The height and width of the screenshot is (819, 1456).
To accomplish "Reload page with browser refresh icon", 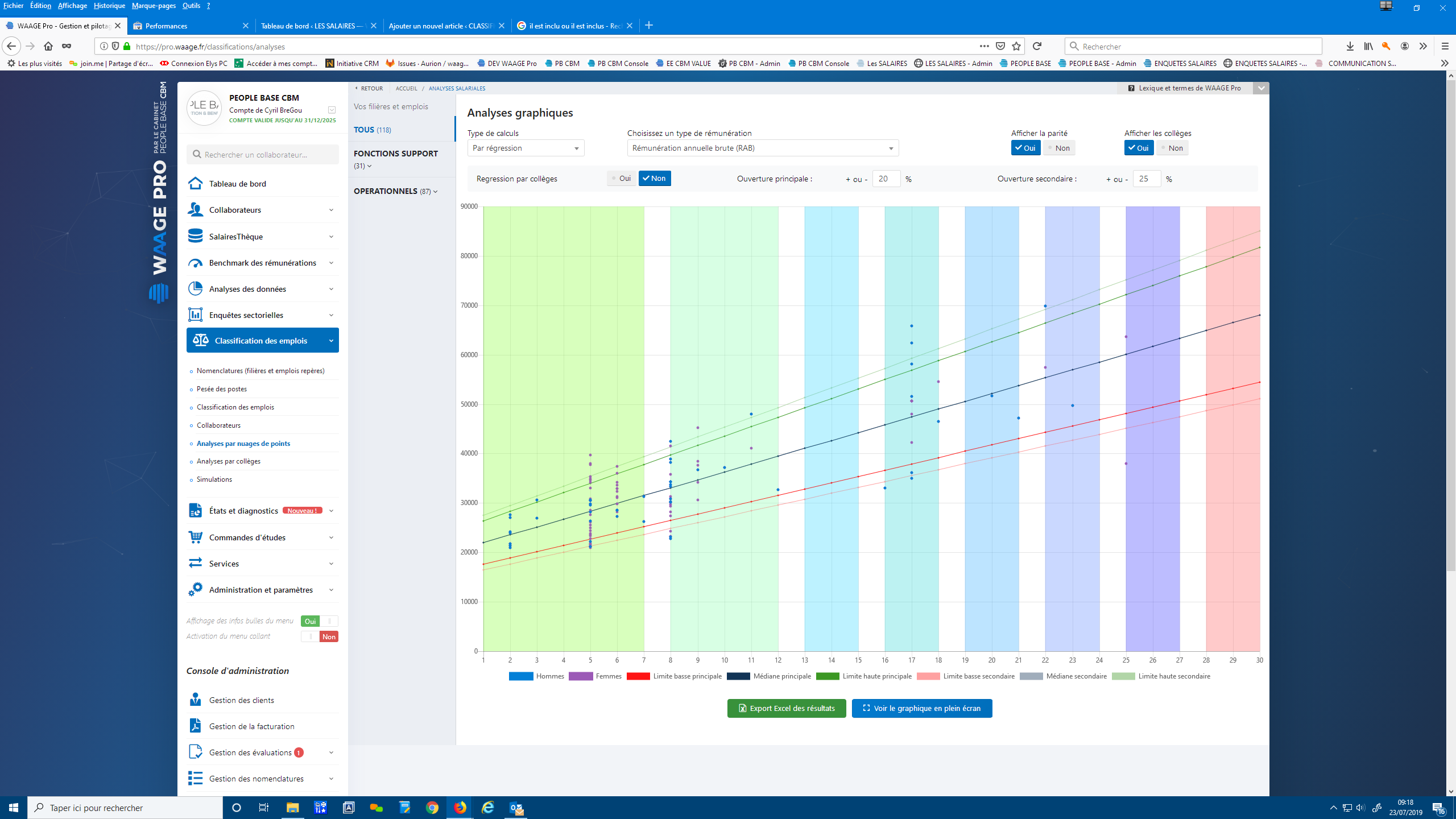I will click(x=1037, y=46).
